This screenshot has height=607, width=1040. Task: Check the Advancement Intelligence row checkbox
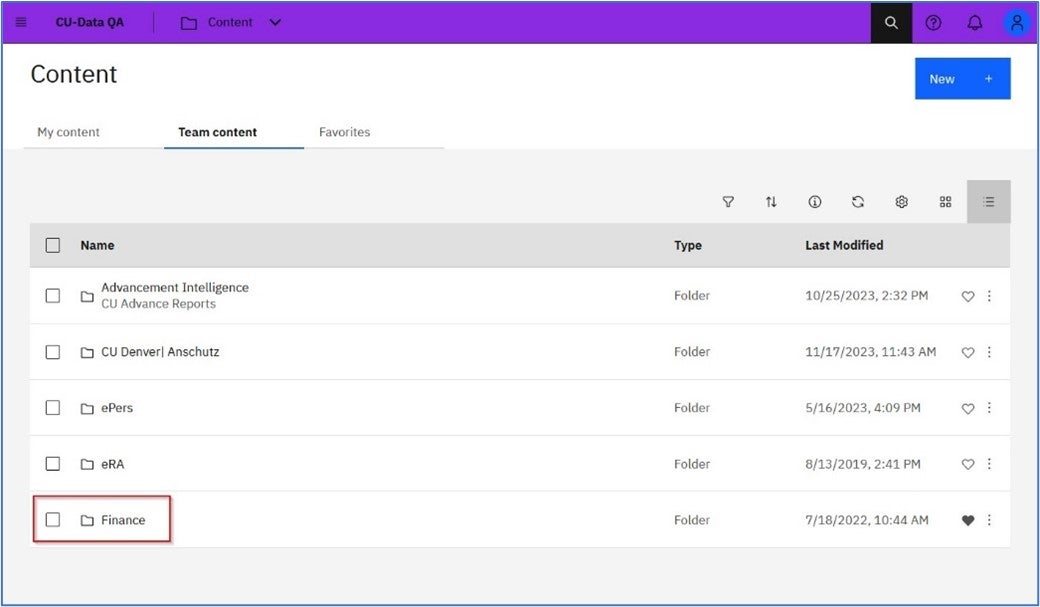point(52,295)
